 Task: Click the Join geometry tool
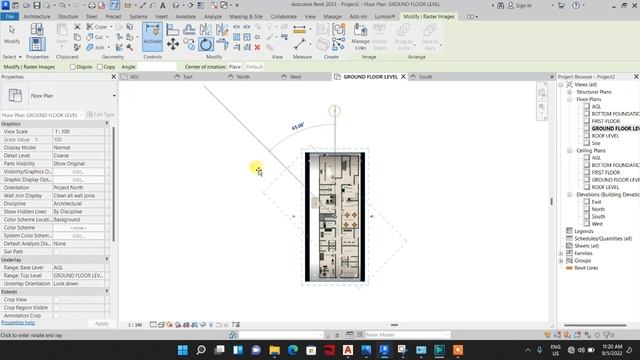pos(95,47)
